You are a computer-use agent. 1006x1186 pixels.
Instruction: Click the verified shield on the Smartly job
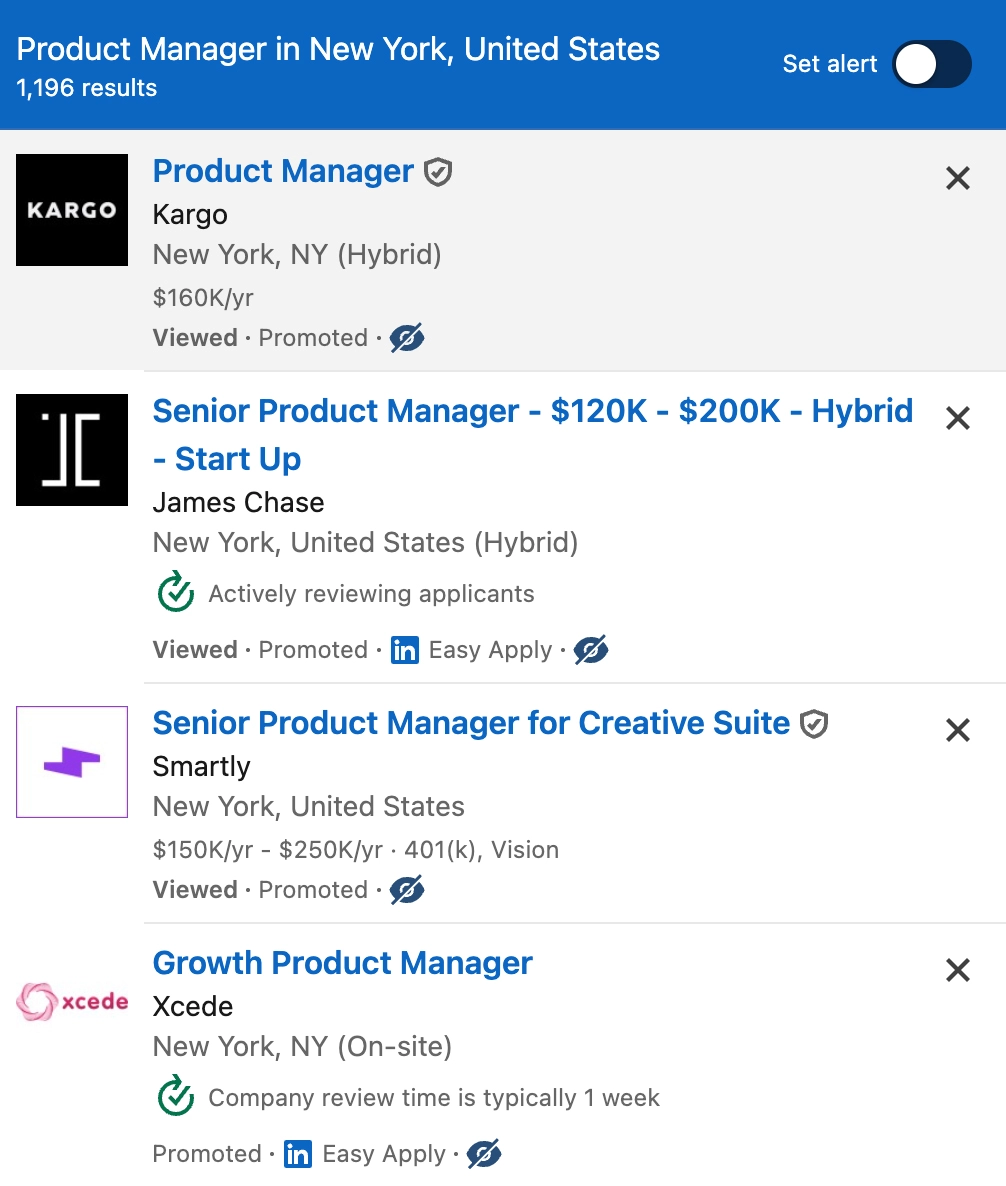814,723
